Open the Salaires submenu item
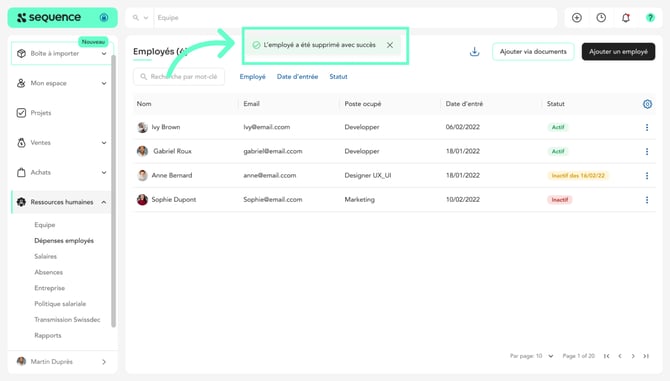This screenshot has height=381, width=670. 46,256
